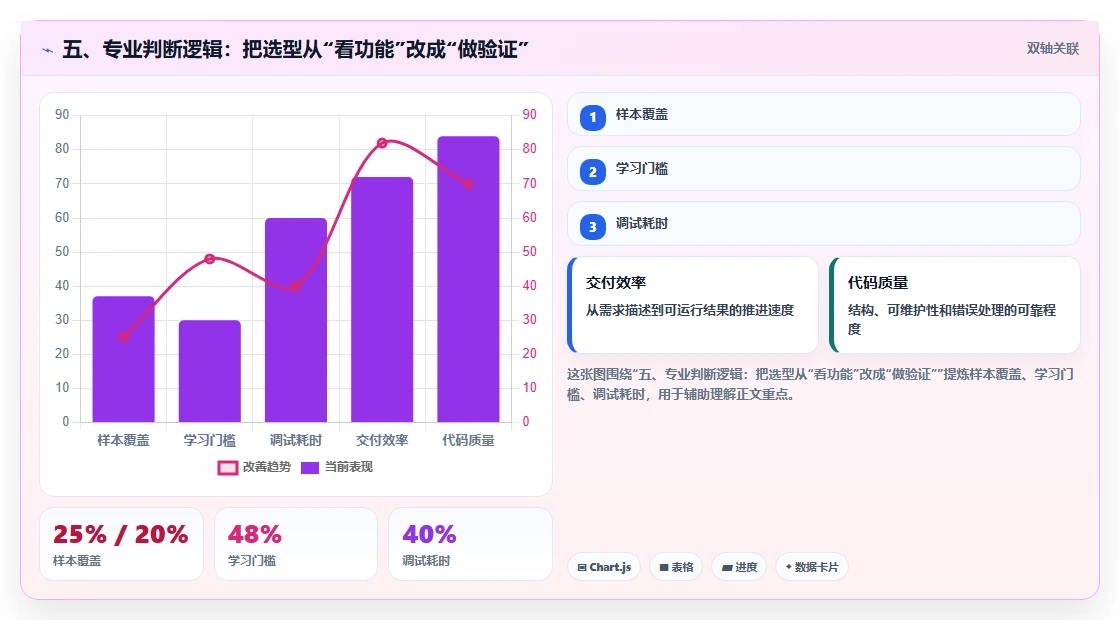Click the trend line point above 学习门槛
This screenshot has width=1120, height=620.
click(210, 259)
